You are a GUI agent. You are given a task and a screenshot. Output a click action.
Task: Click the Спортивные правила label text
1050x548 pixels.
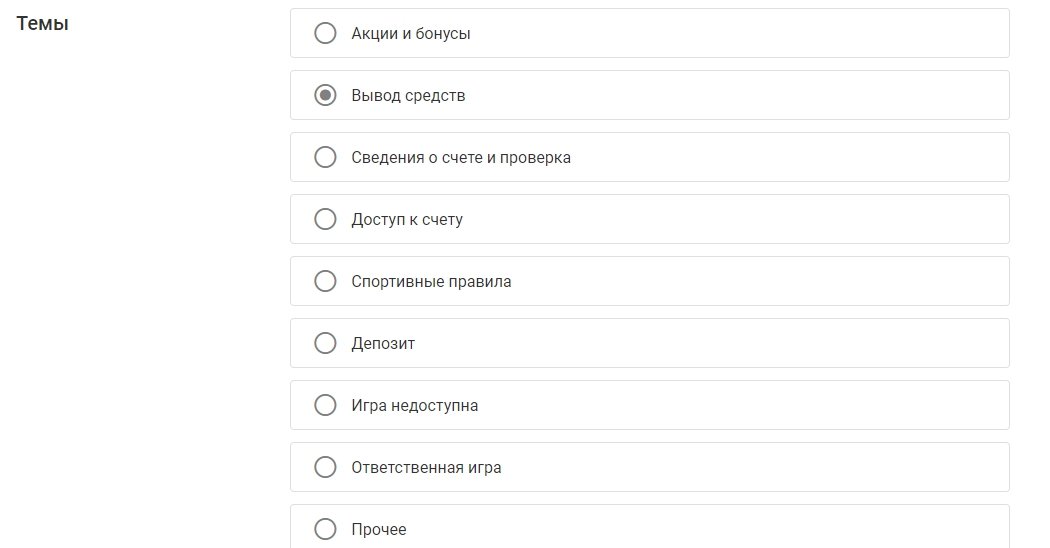(x=431, y=282)
